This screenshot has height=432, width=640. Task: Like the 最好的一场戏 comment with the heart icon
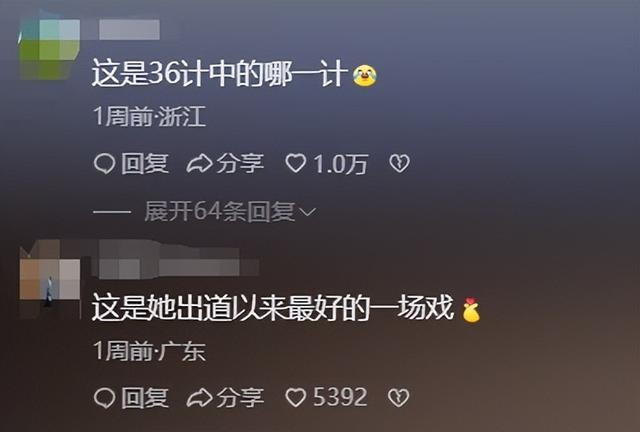click(x=296, y=397)
